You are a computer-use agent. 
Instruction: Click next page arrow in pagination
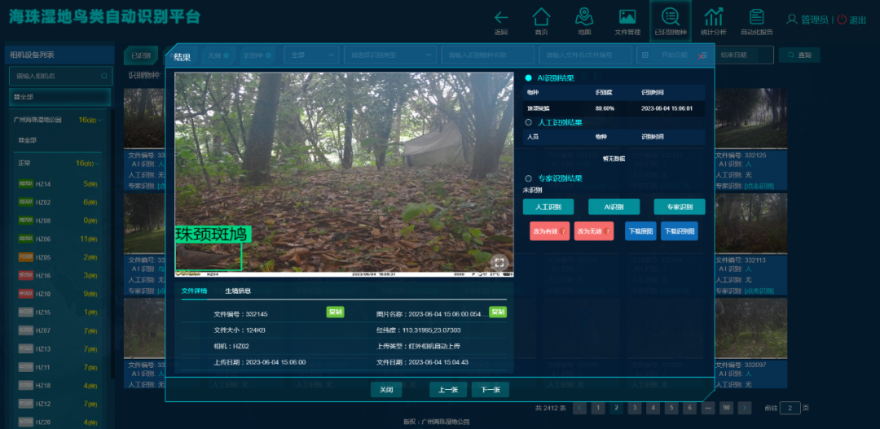745,408
